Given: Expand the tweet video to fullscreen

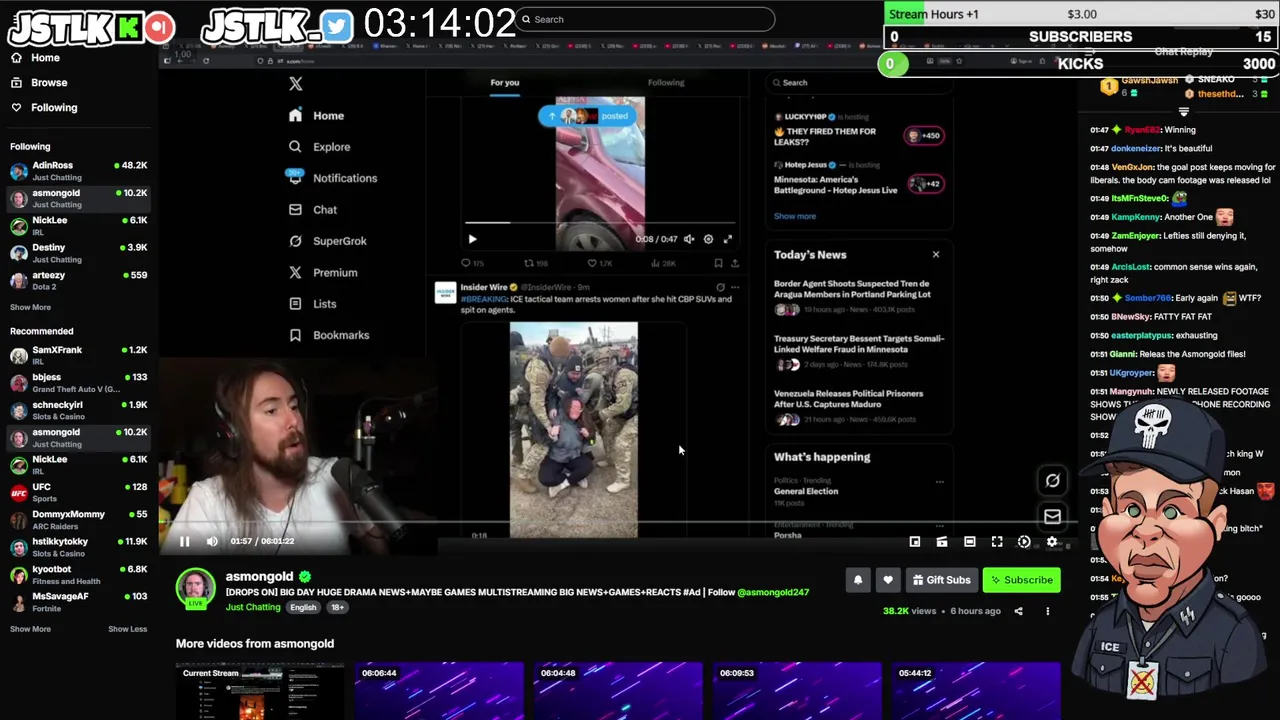Looking at the screenshot, I should tap(728, 240).
